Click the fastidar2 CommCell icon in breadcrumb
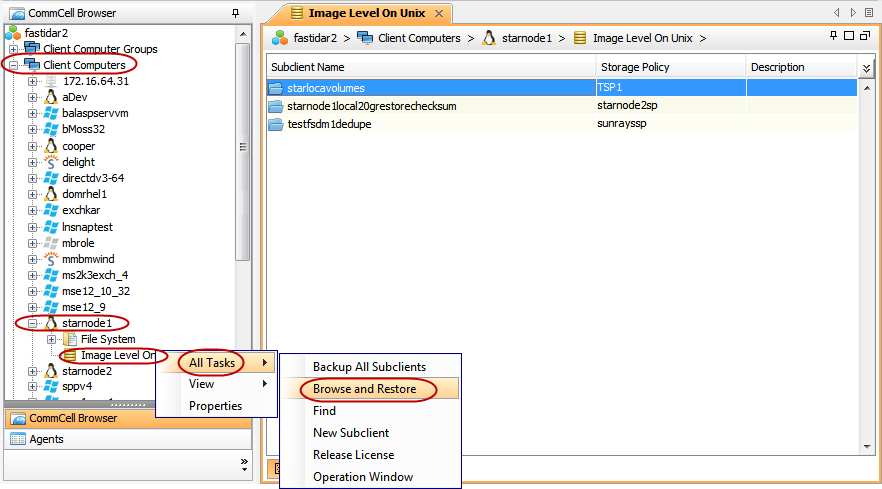 tap(280, 38)
